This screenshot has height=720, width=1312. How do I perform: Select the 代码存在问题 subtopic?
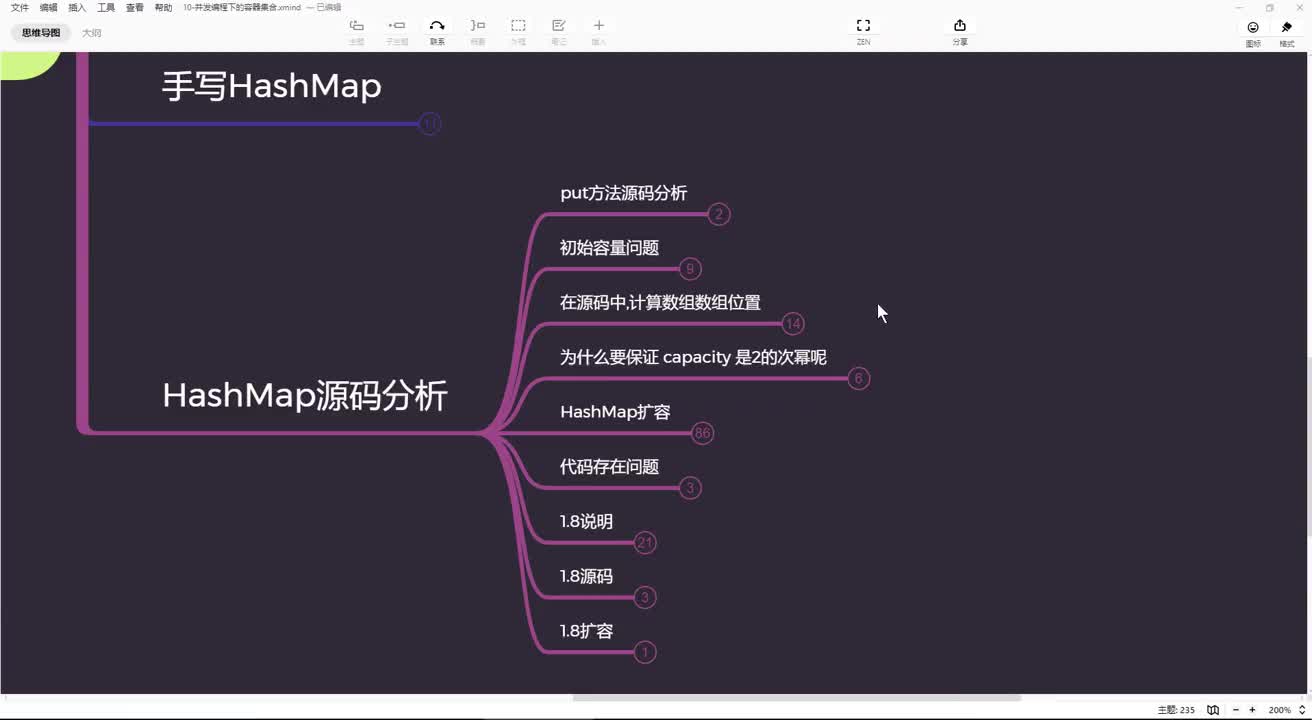(x=609, y=467)
